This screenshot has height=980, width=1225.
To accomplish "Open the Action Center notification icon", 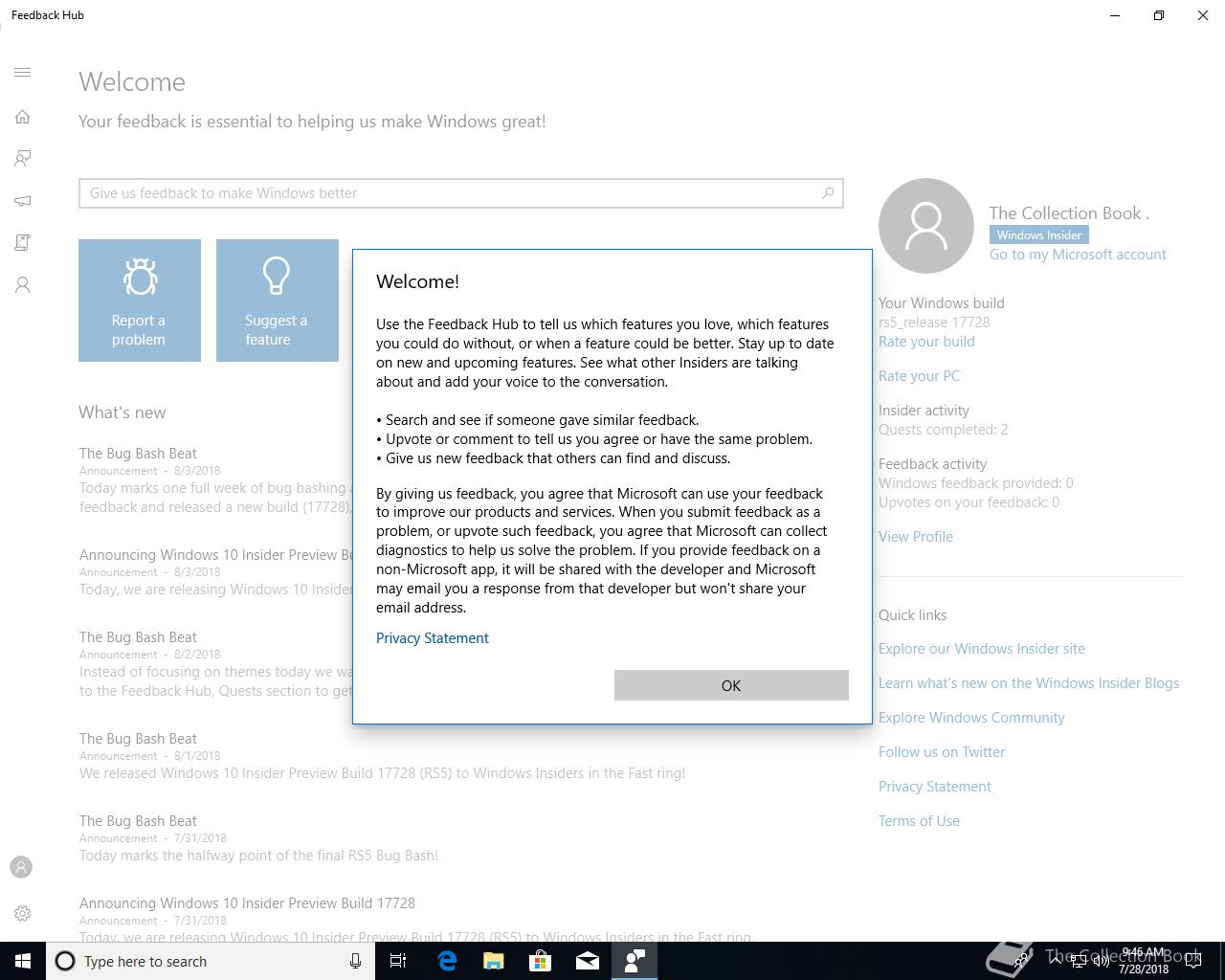I will point(1193,961).
